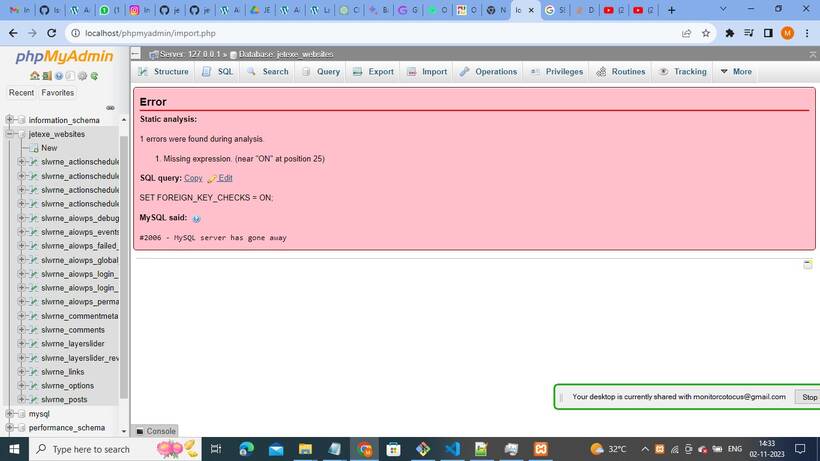Open the More dropdown menu
The width and height of the screenshot is (820, 461).
(x=734, y=72)
